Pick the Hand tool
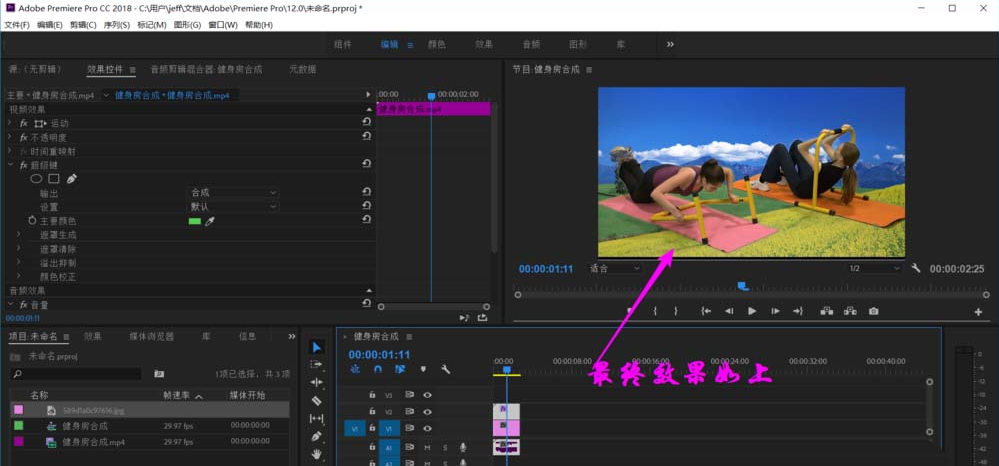The image size is (999, 466). click(x=317, y=454)
